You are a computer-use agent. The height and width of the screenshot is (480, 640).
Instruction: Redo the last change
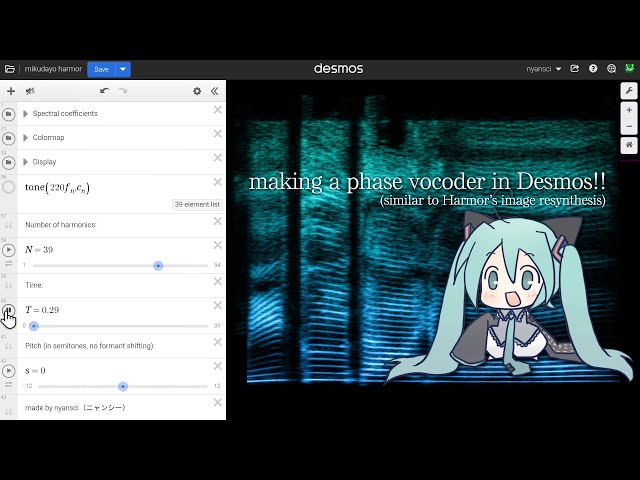coord(122,91)
